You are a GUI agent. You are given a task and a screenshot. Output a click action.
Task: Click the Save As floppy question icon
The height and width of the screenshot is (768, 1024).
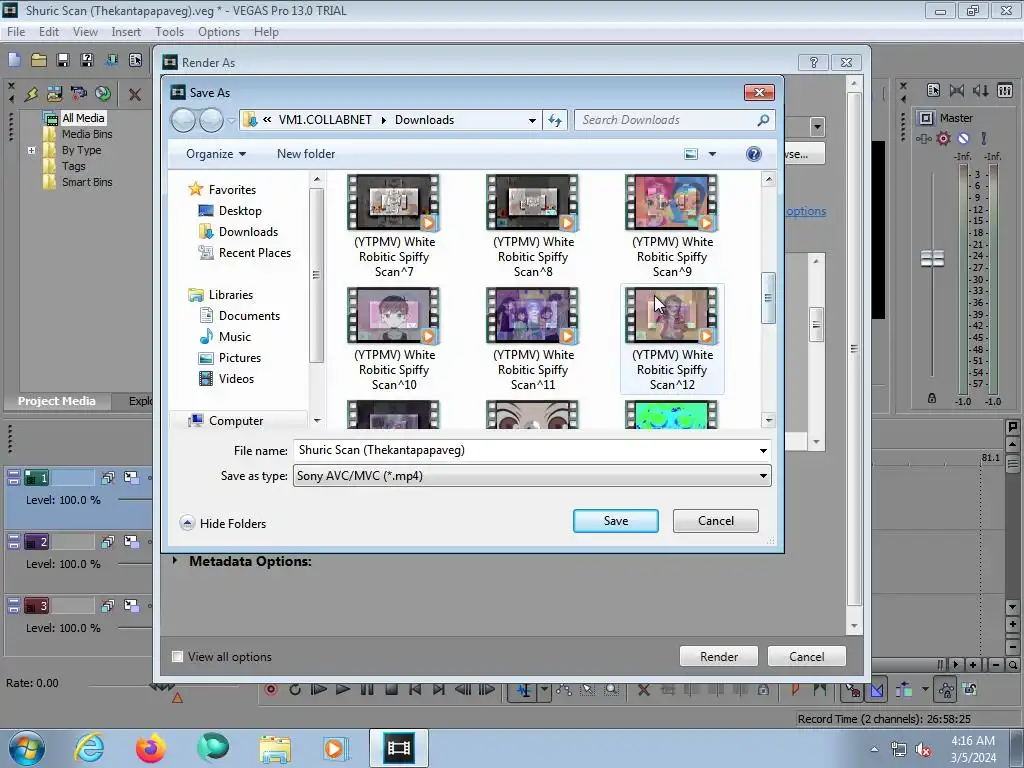pyautogui.click(x=87, y=61)
